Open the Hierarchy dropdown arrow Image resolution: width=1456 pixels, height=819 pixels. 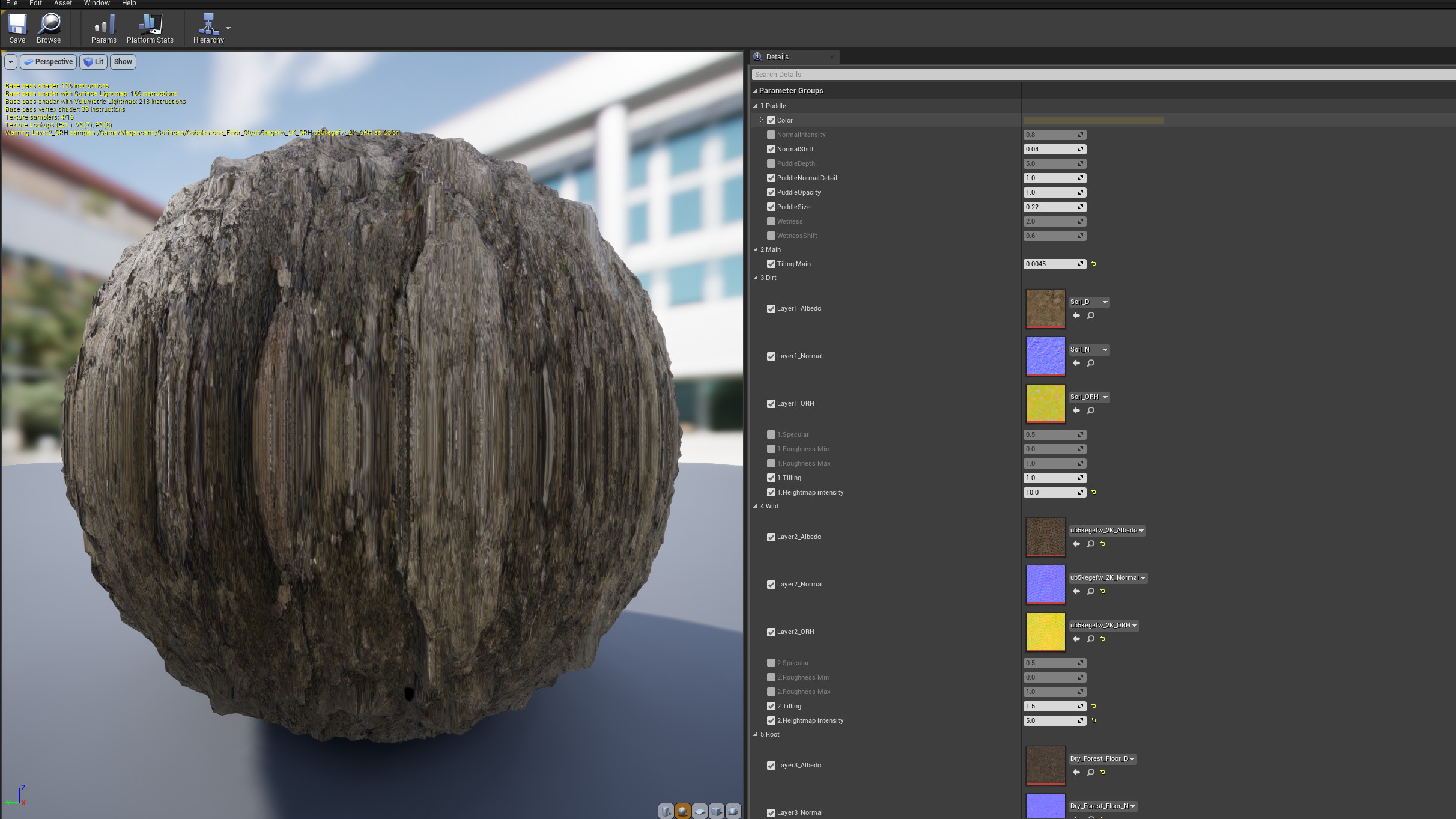pos(228,28)
